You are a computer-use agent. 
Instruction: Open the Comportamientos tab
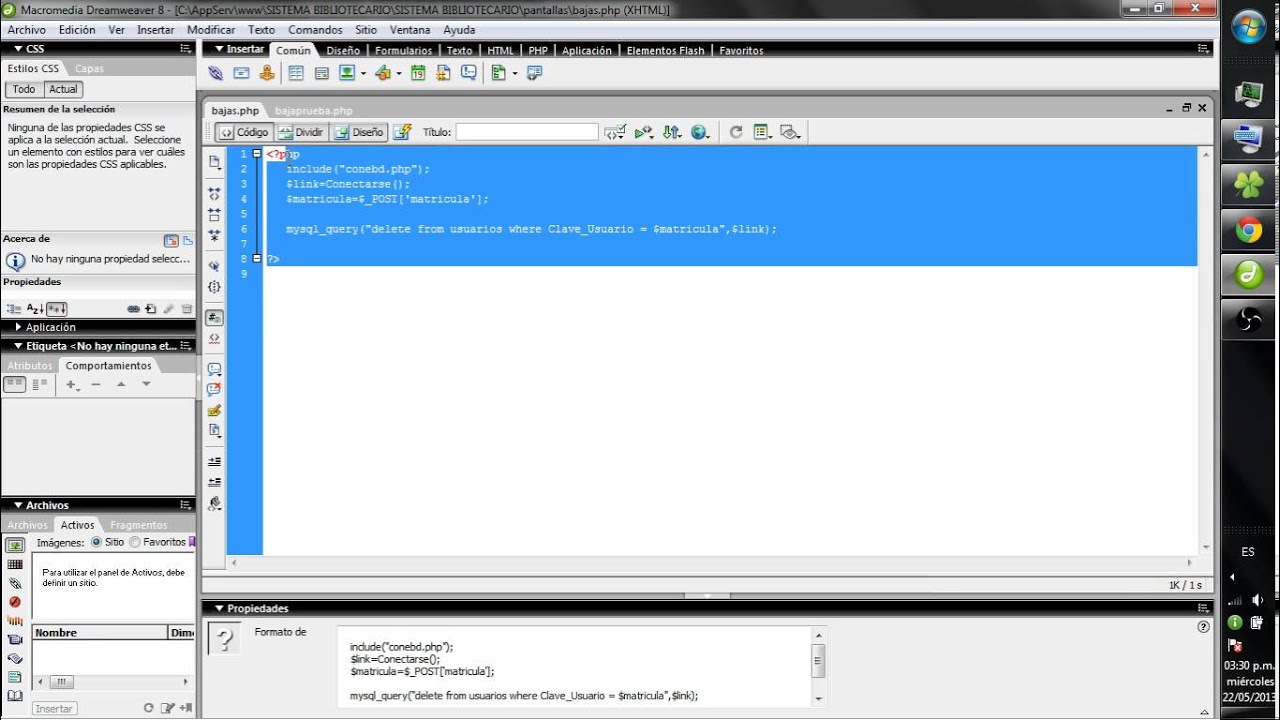point(109,366)
